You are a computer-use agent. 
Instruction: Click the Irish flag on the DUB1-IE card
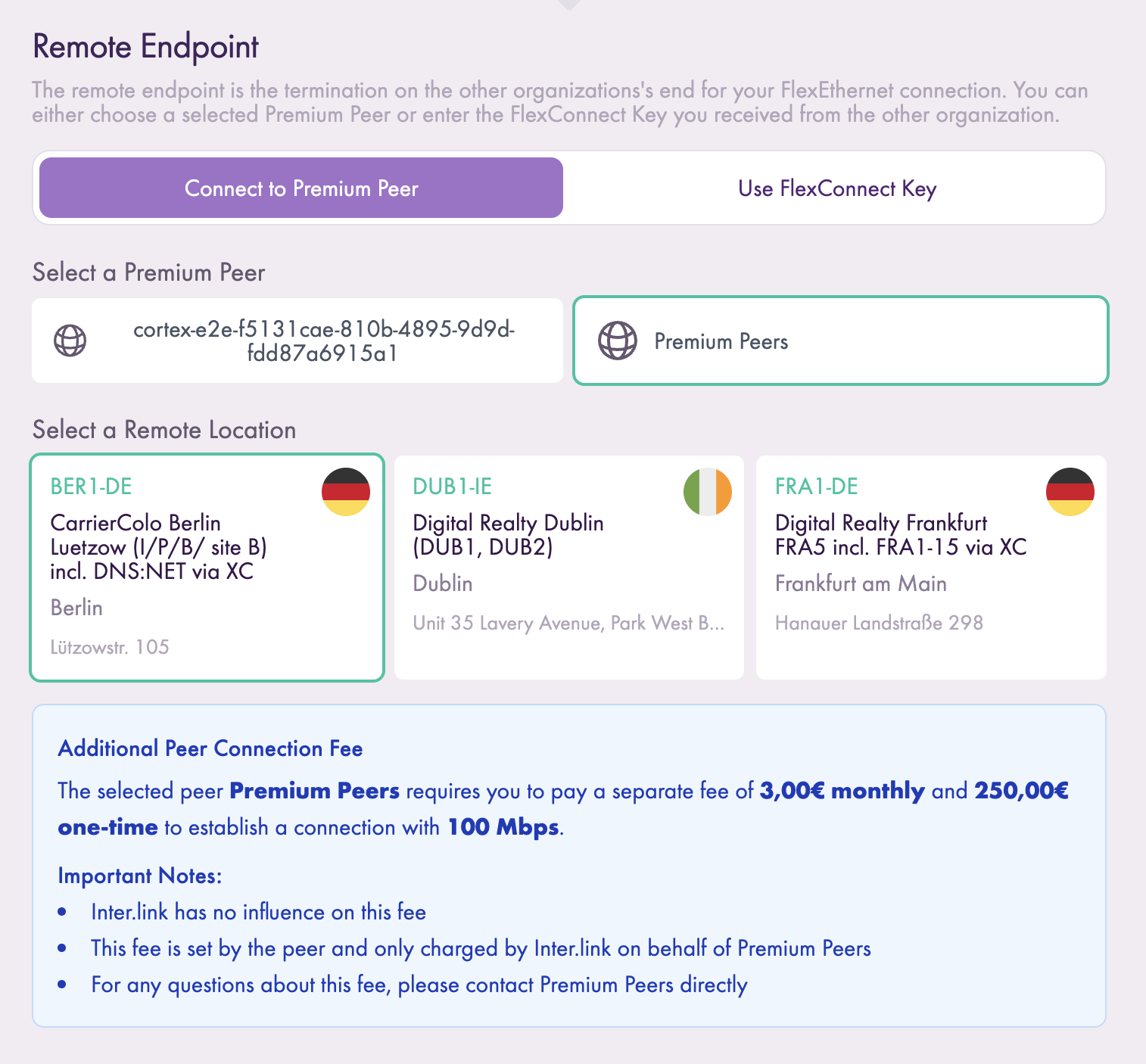point(708,491)
